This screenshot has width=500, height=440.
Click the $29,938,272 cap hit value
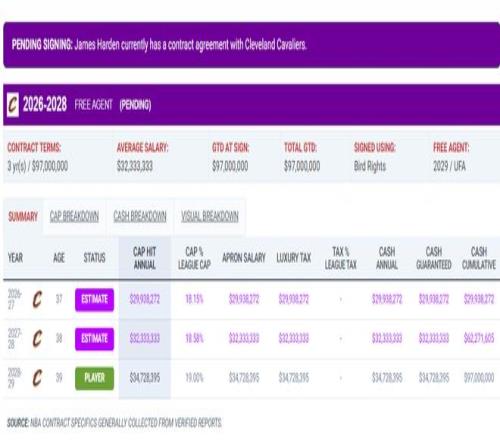point(145,299)
